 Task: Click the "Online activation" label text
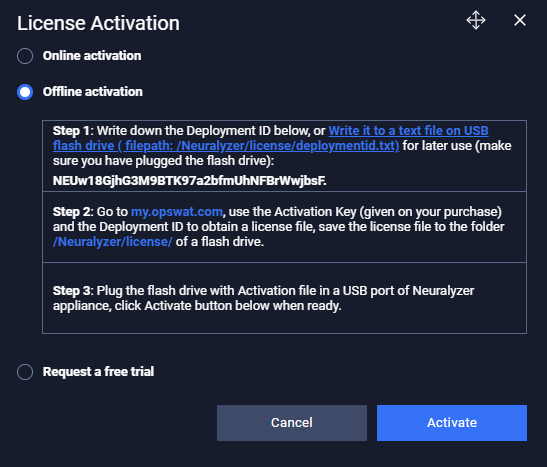[92, 56]
